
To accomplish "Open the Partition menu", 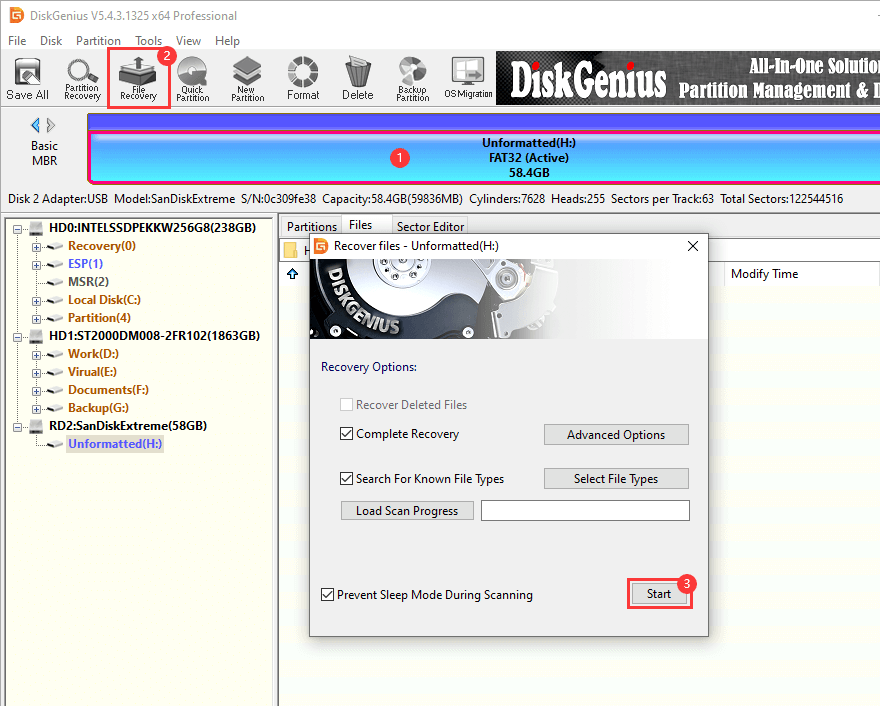I will click(98, 41).
